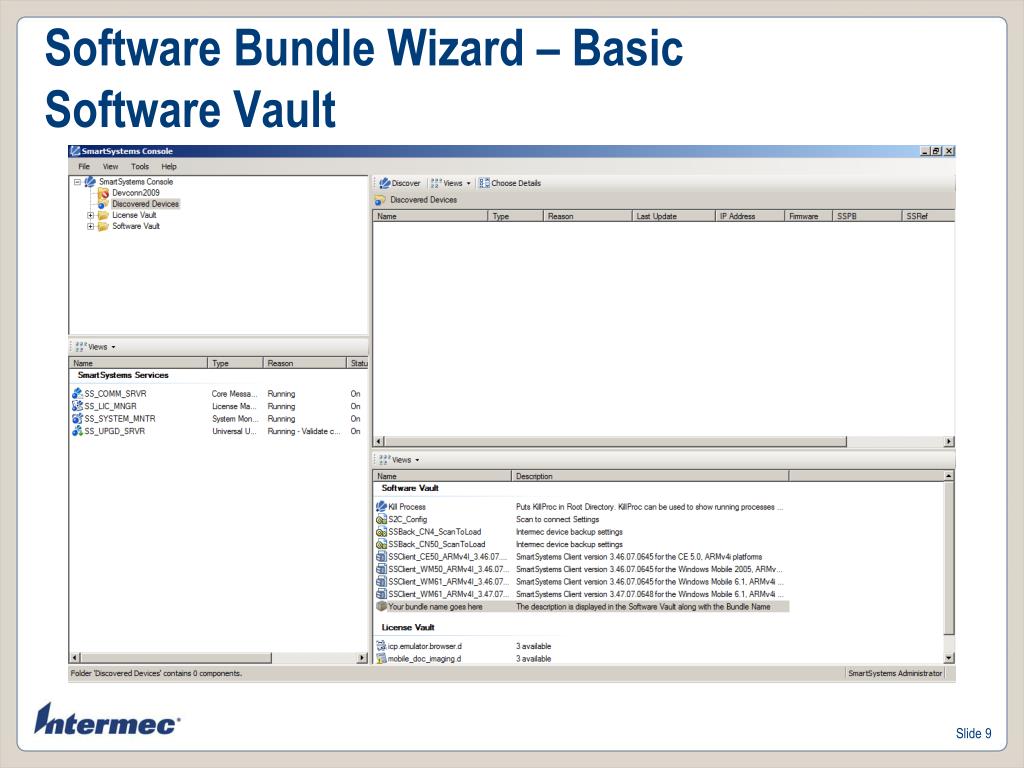
Task: Click the SS_UPGD_SRVR service icon
Action: click(x=77, y=431)
